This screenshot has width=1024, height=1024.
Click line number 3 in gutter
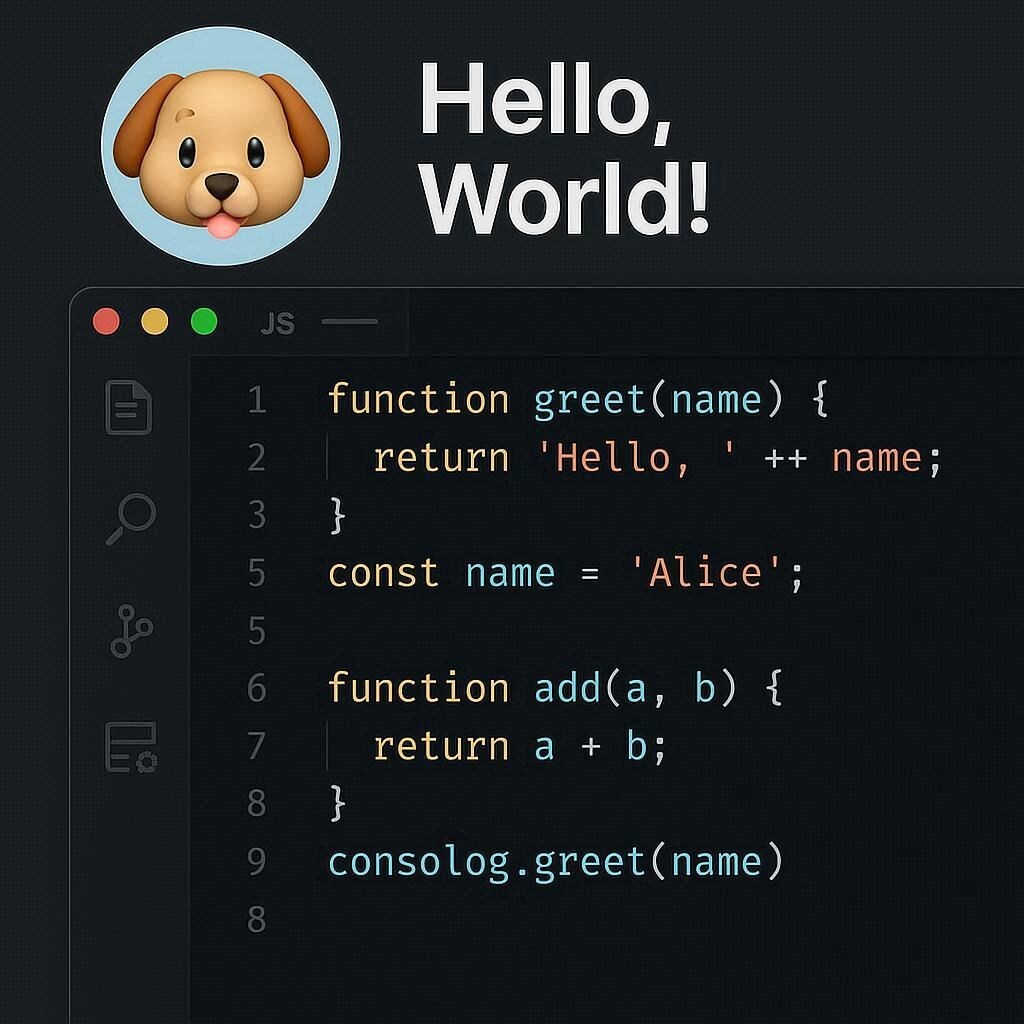257,515
